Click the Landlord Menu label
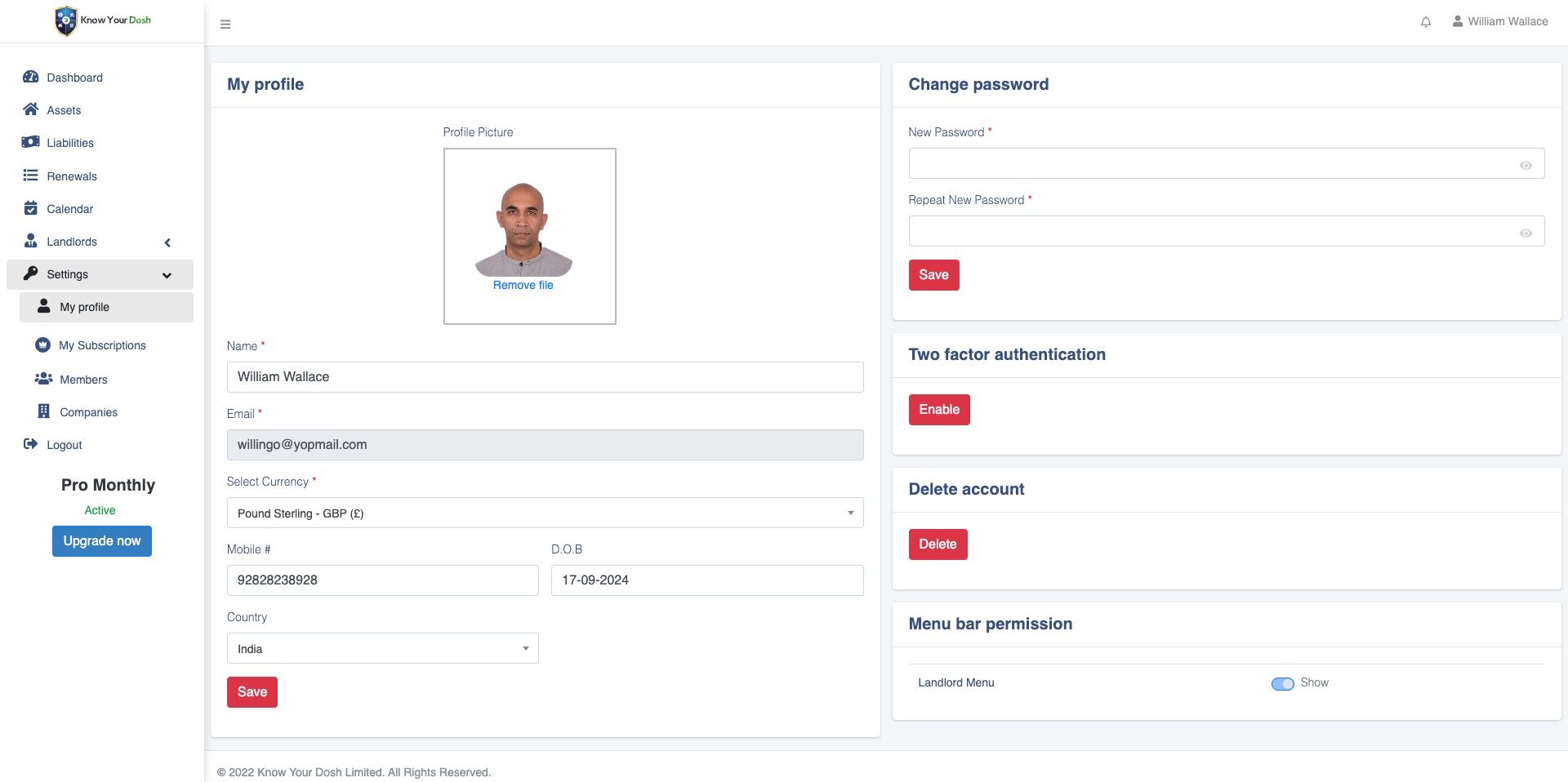Viewport: 1568px width, 782px height. pyautogui.click(x=955, y=682)
